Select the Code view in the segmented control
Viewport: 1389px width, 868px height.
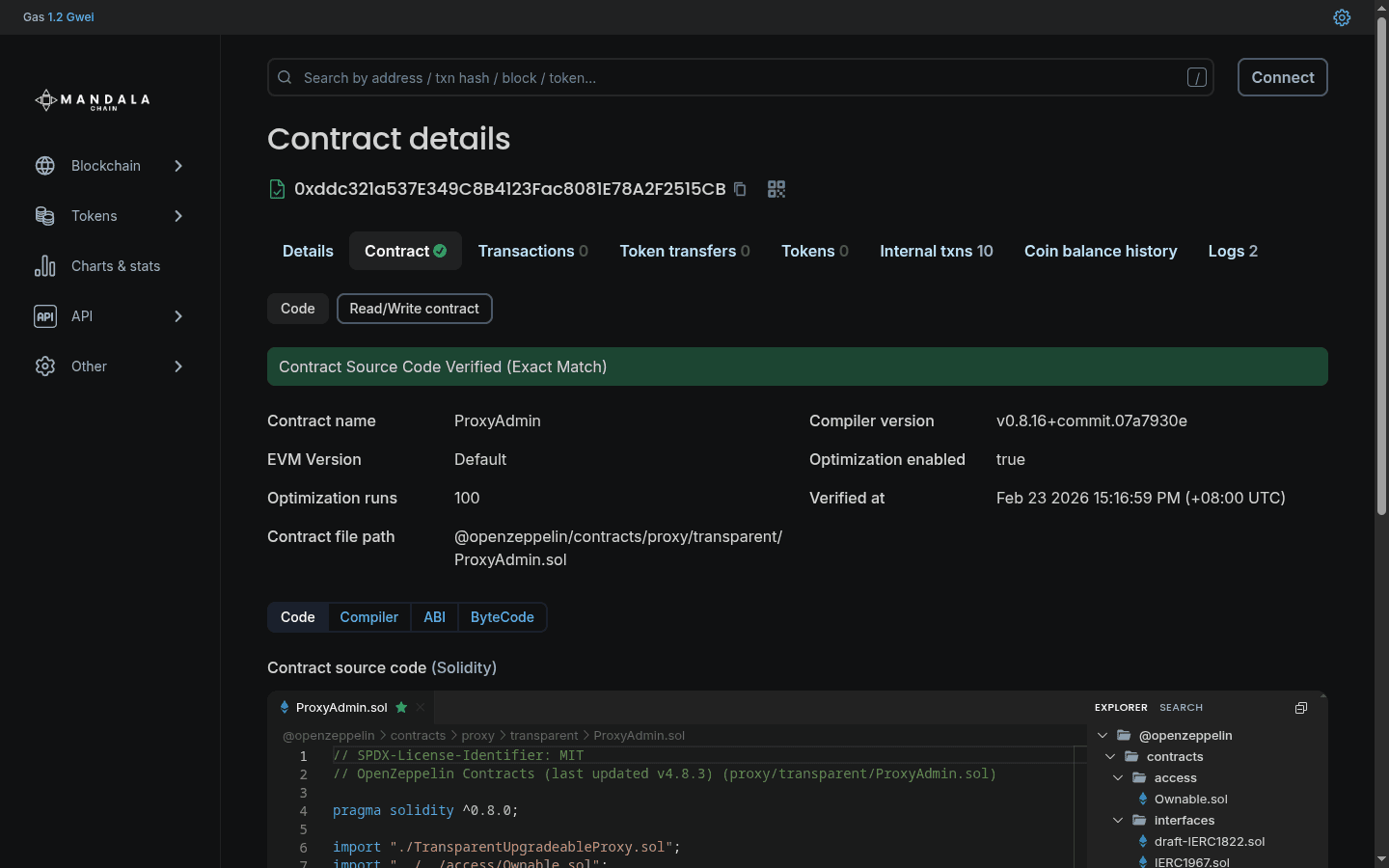click(297, 617)
